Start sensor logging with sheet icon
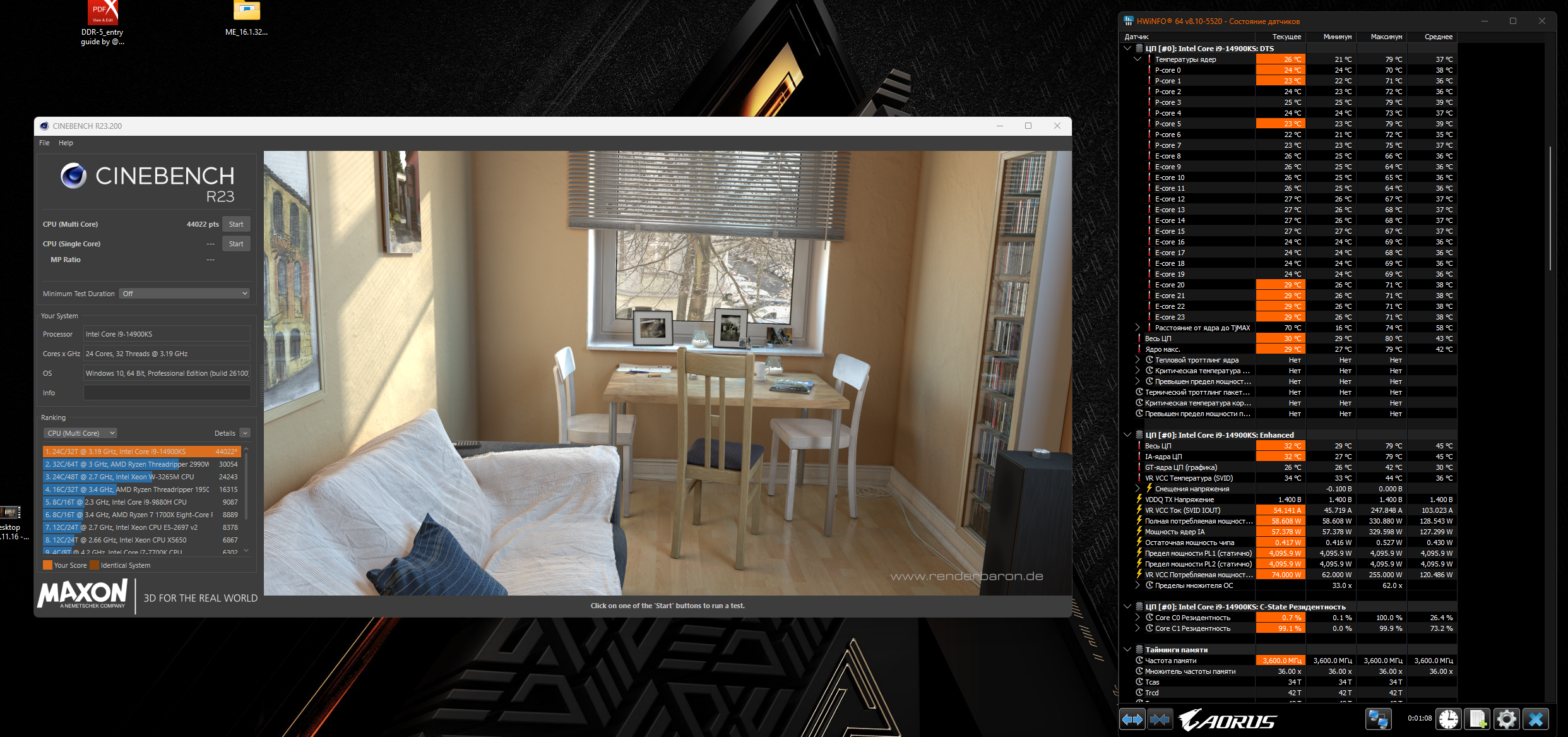1568x737 pixels. coord(1478,719)
